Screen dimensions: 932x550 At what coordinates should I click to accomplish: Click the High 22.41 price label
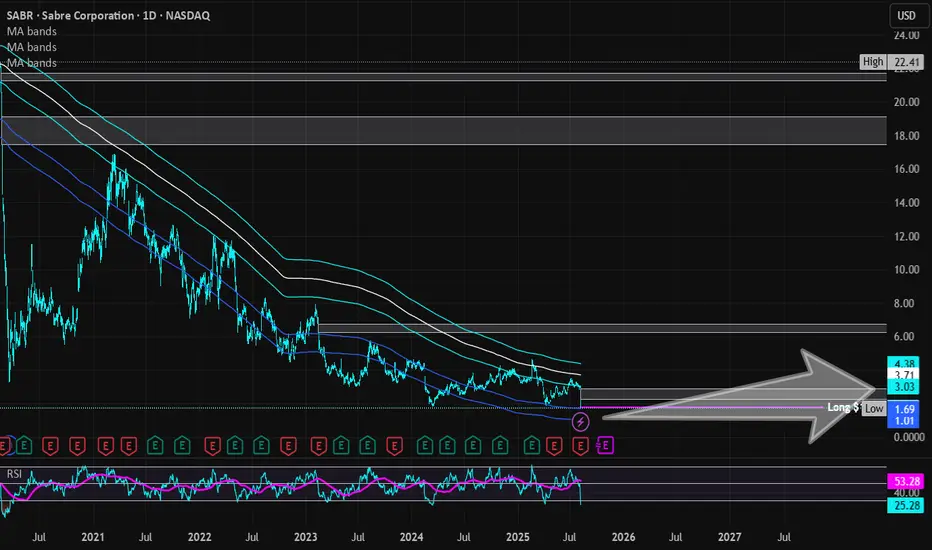click(891, 62)
